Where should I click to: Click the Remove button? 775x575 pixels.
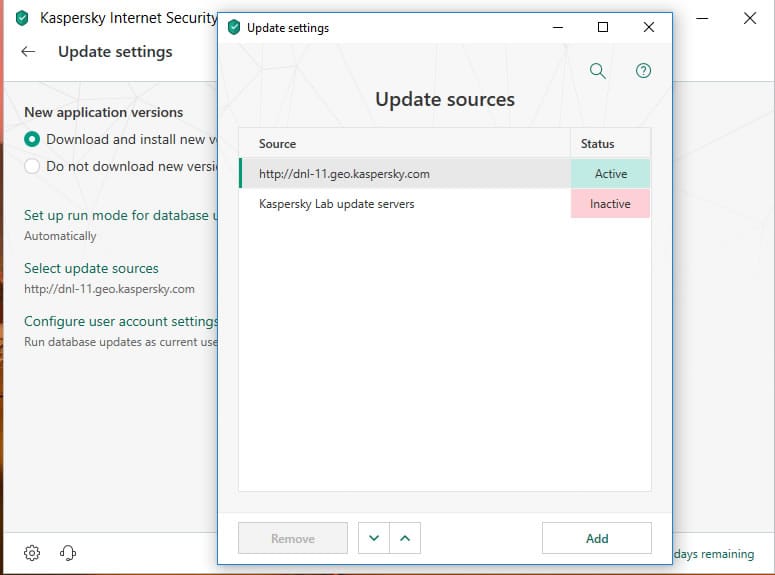[x=293, y=538]
